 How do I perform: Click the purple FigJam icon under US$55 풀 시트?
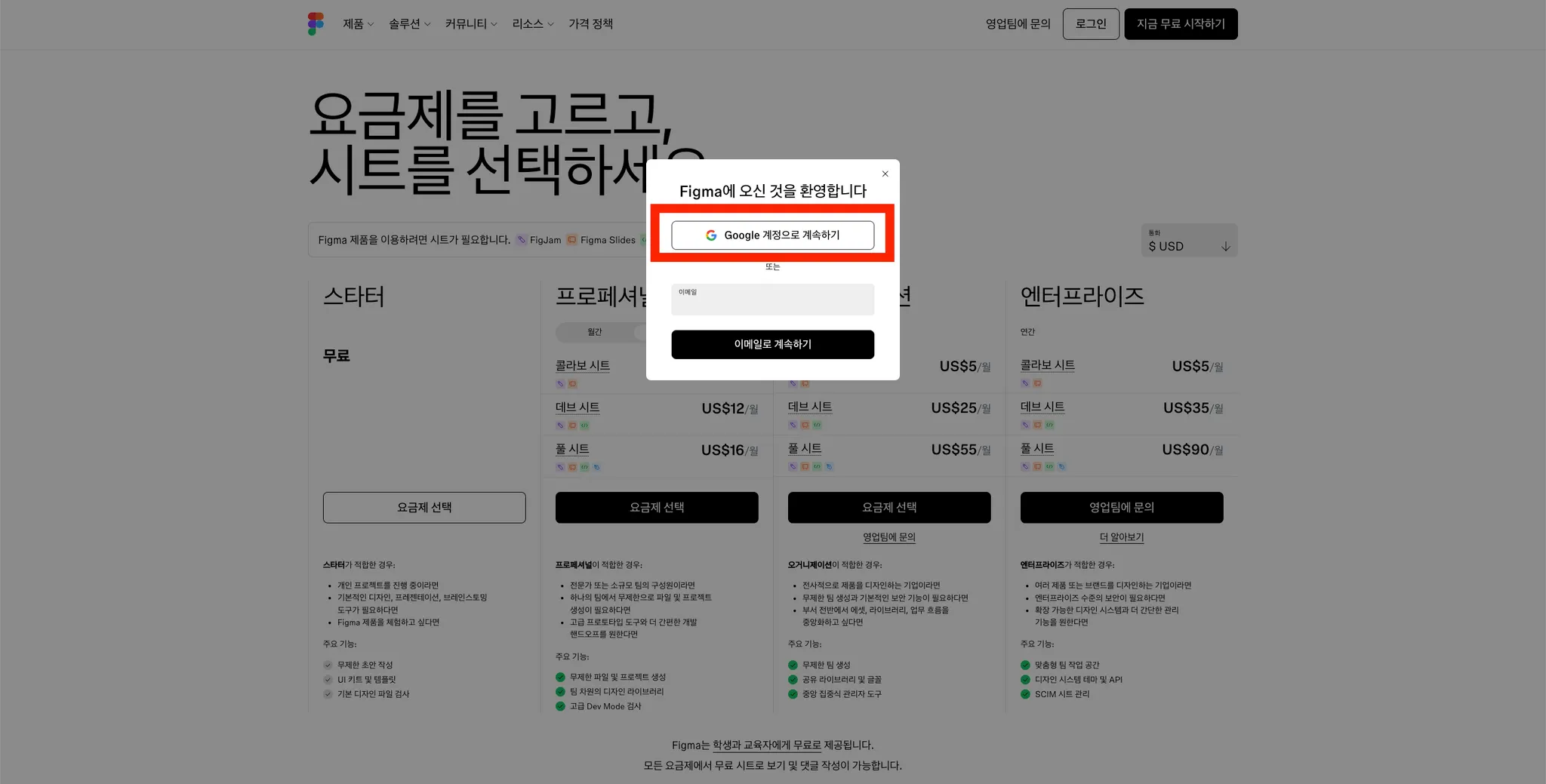pyautogui.click(x=793, y=466)
